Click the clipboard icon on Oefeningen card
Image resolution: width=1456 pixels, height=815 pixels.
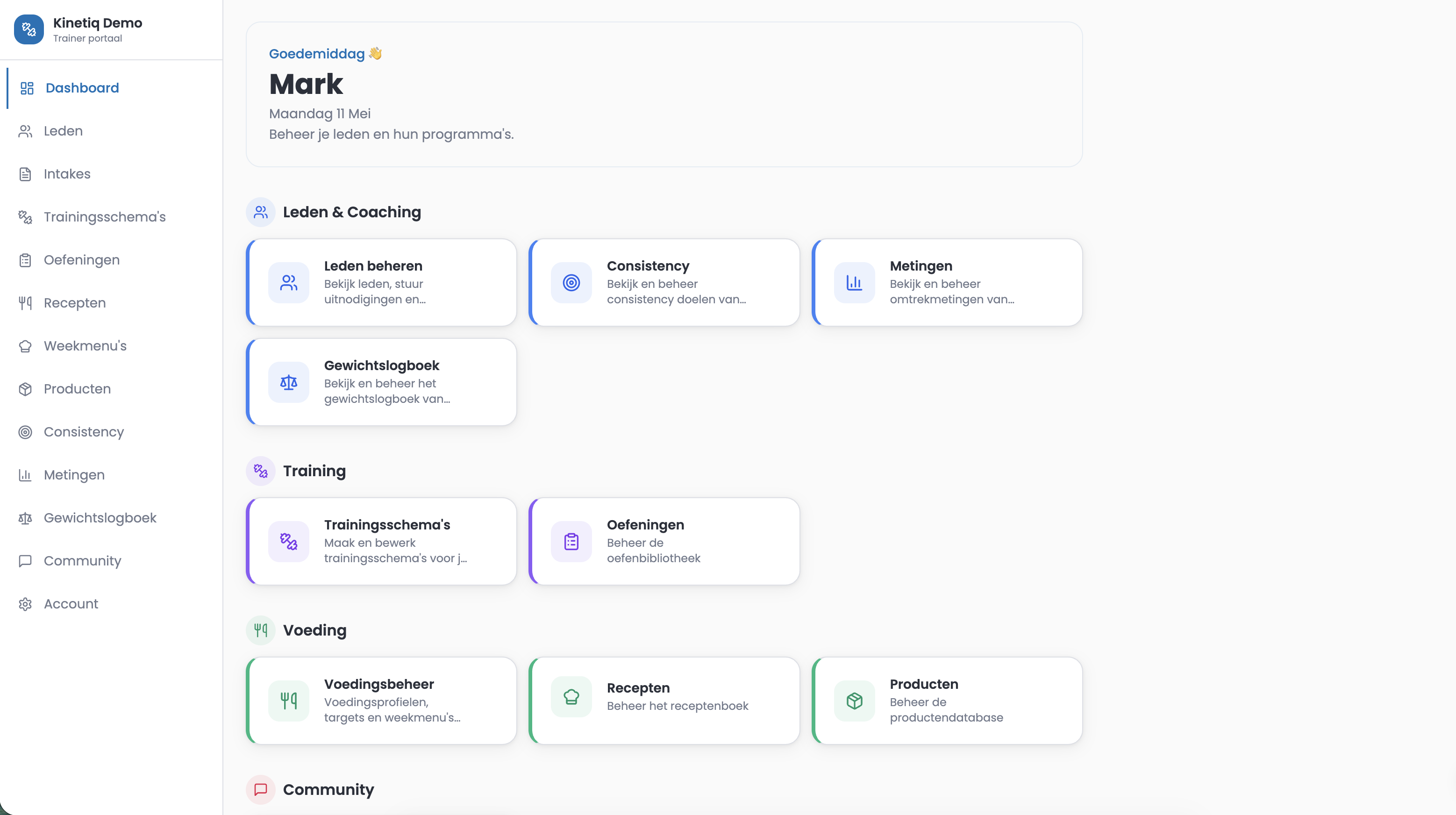[x=571, y=542]
